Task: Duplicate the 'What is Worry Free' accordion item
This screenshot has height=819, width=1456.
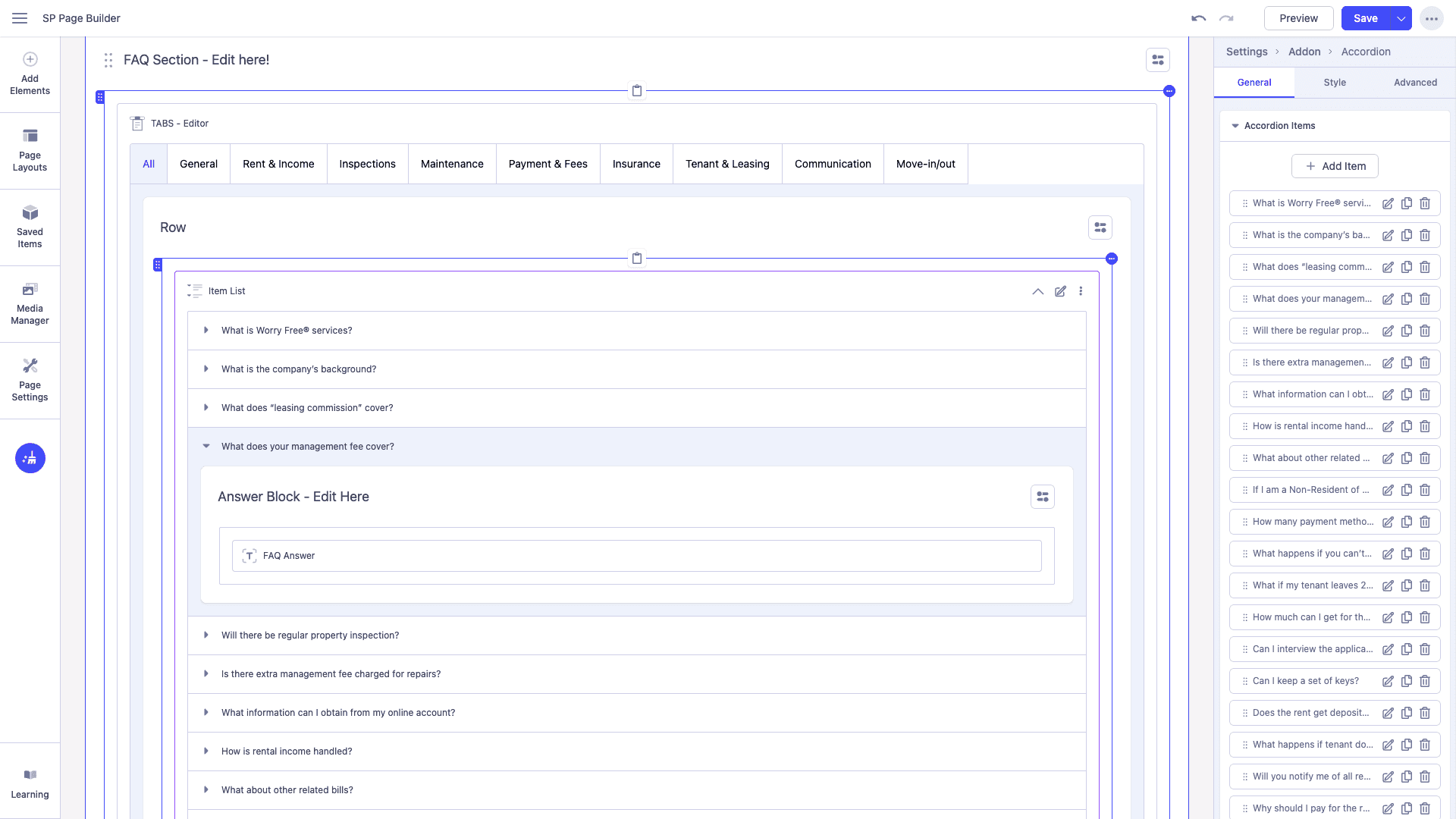Action: pyautogui.click(x=1407, y=203)
